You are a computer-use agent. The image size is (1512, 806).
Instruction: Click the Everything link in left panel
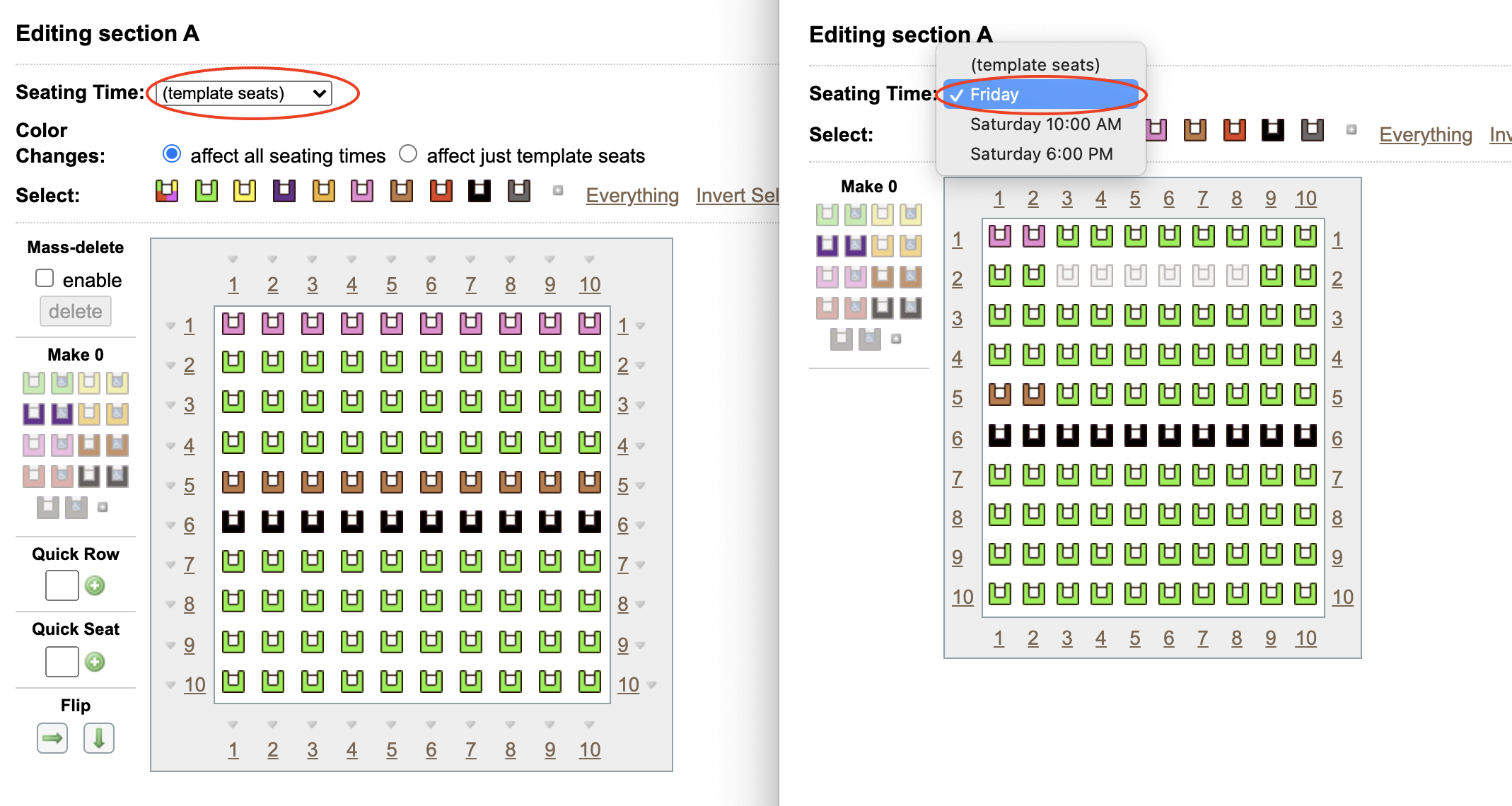[x=632, y=195]
